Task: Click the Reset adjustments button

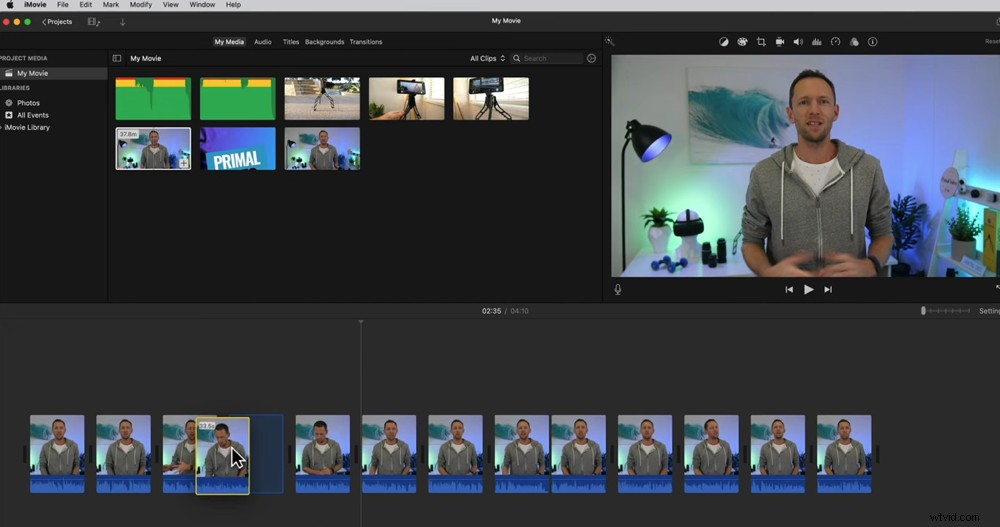Action: (x=992, y=41)
